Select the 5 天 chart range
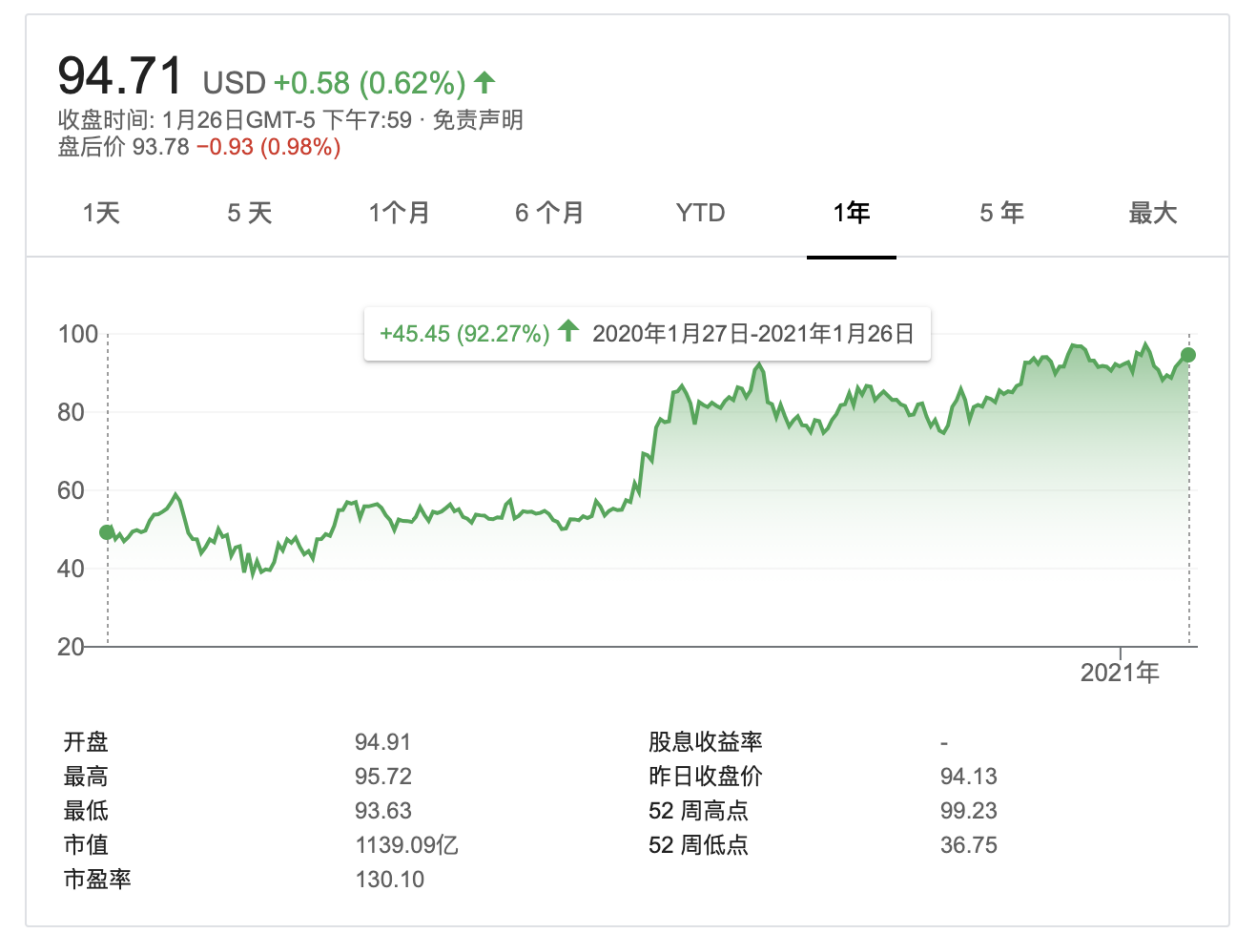This screenshot has width=1236, height=933. tap(249, 212)
